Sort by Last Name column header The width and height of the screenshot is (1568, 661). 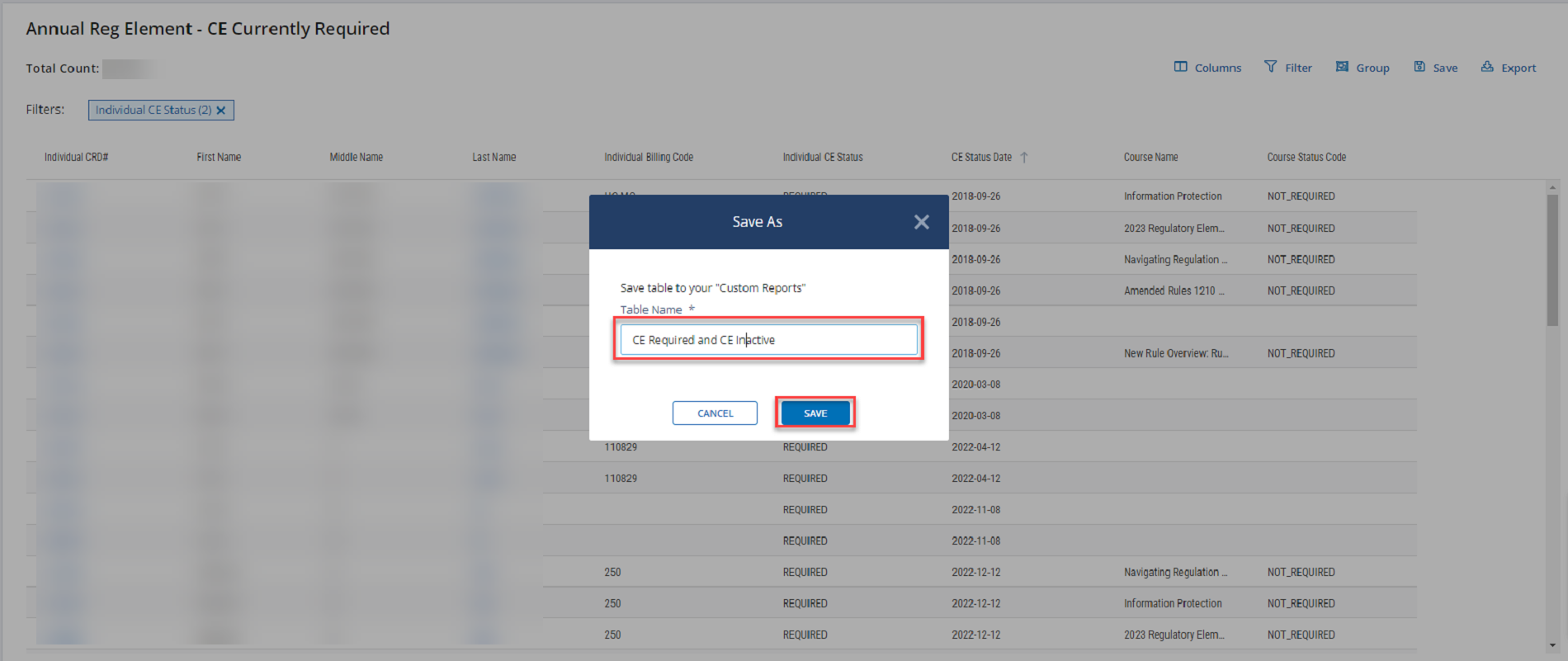point(494,157)
